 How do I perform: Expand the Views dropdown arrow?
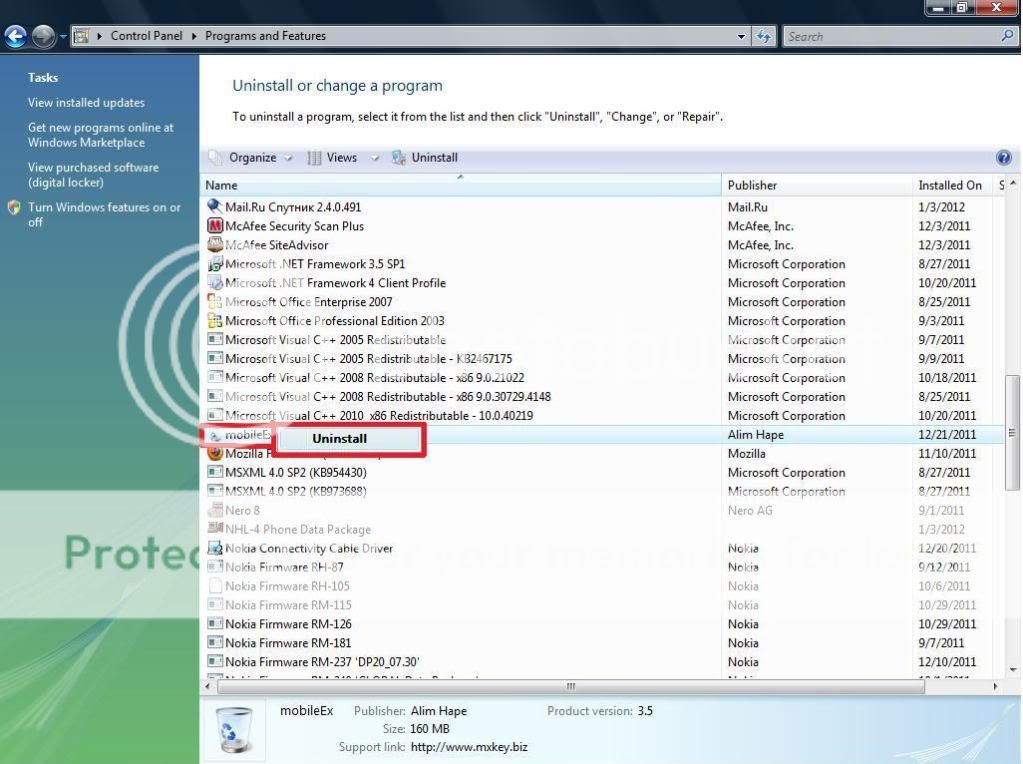point(375,158)
